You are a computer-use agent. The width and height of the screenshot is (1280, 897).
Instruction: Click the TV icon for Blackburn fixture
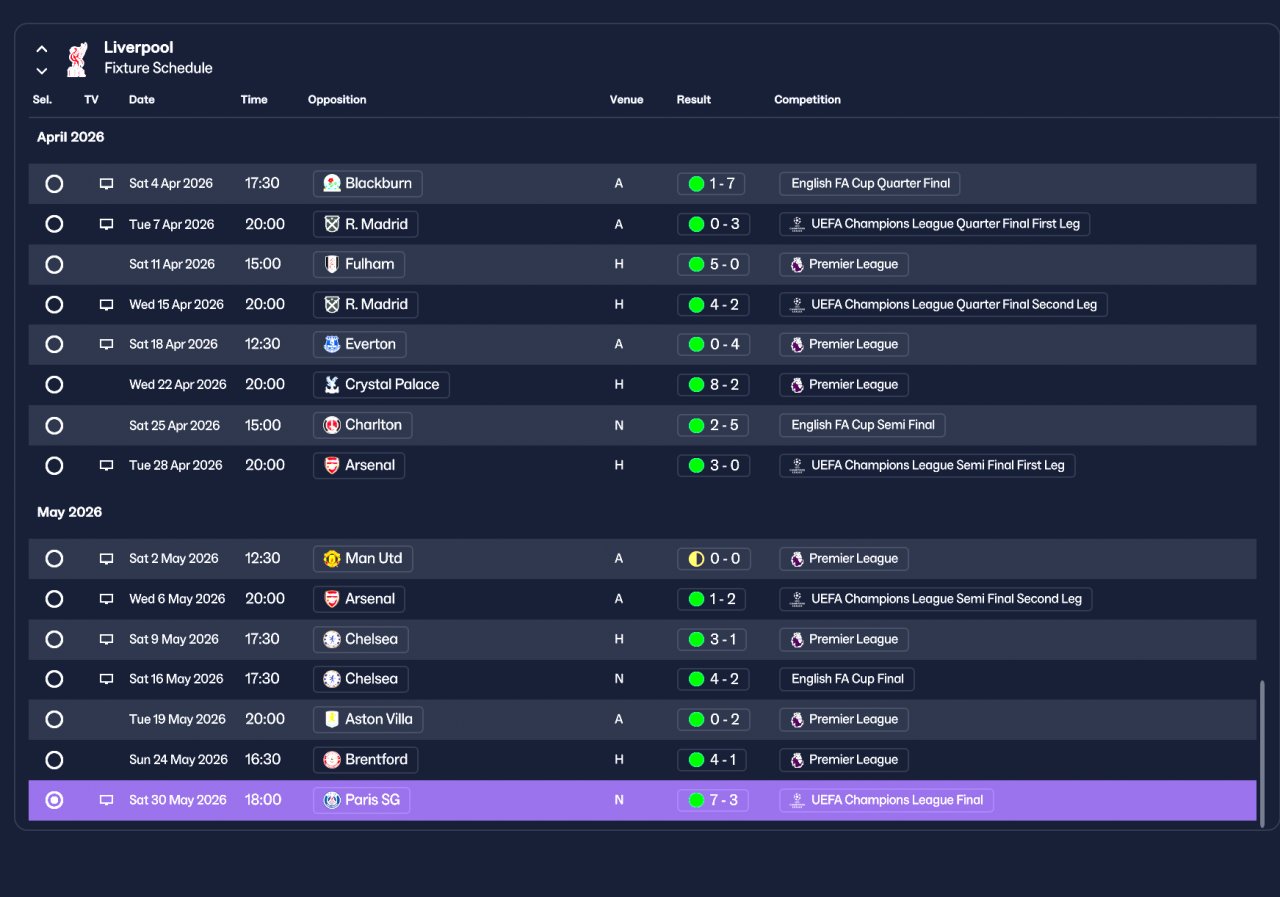pyautogui.click(x=106, y=184)
